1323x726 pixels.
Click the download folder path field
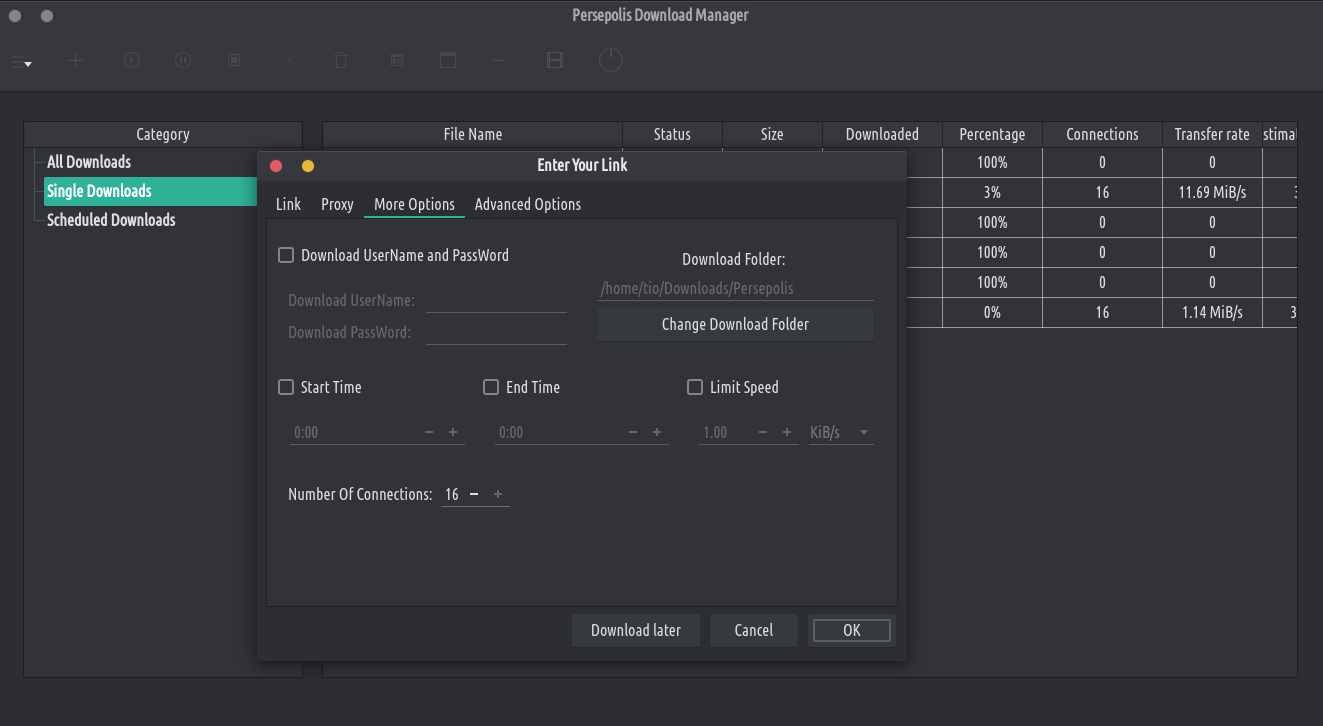point(735,288)
